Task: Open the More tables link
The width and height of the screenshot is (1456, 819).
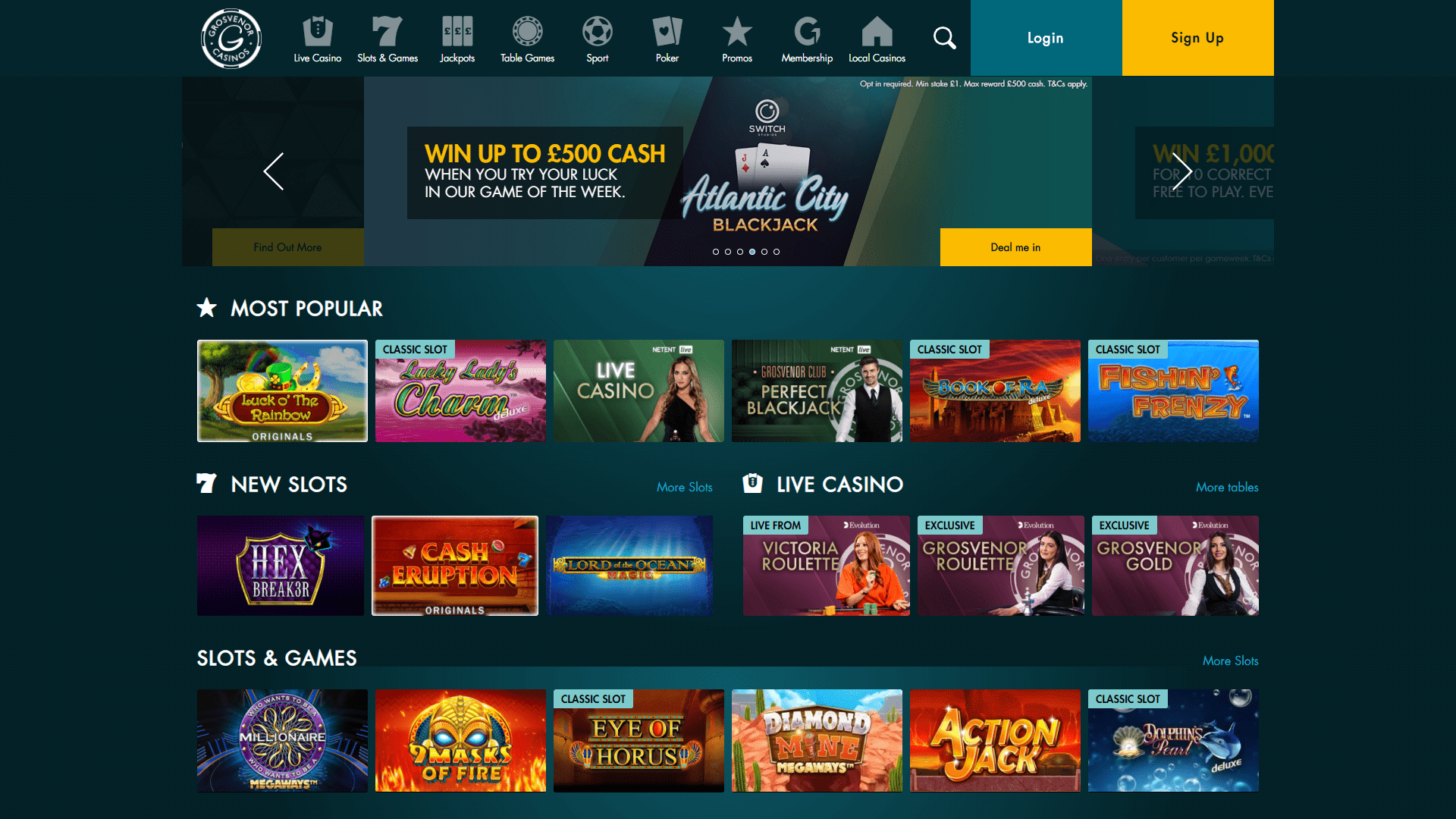Action: coord(1227,488)
